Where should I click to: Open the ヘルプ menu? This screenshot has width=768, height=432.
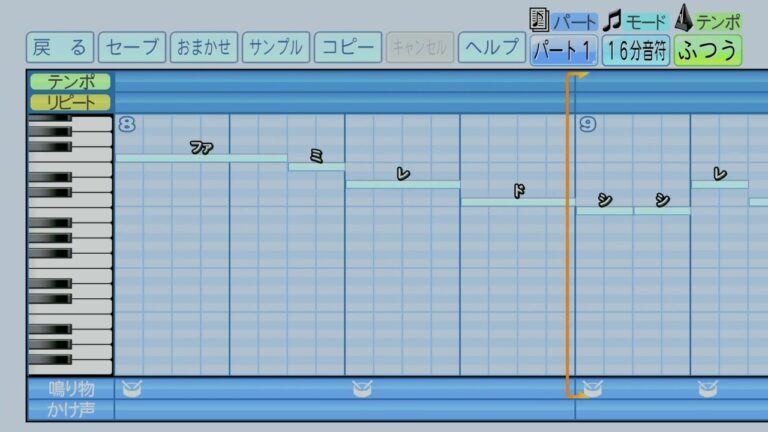coord(492,47)
